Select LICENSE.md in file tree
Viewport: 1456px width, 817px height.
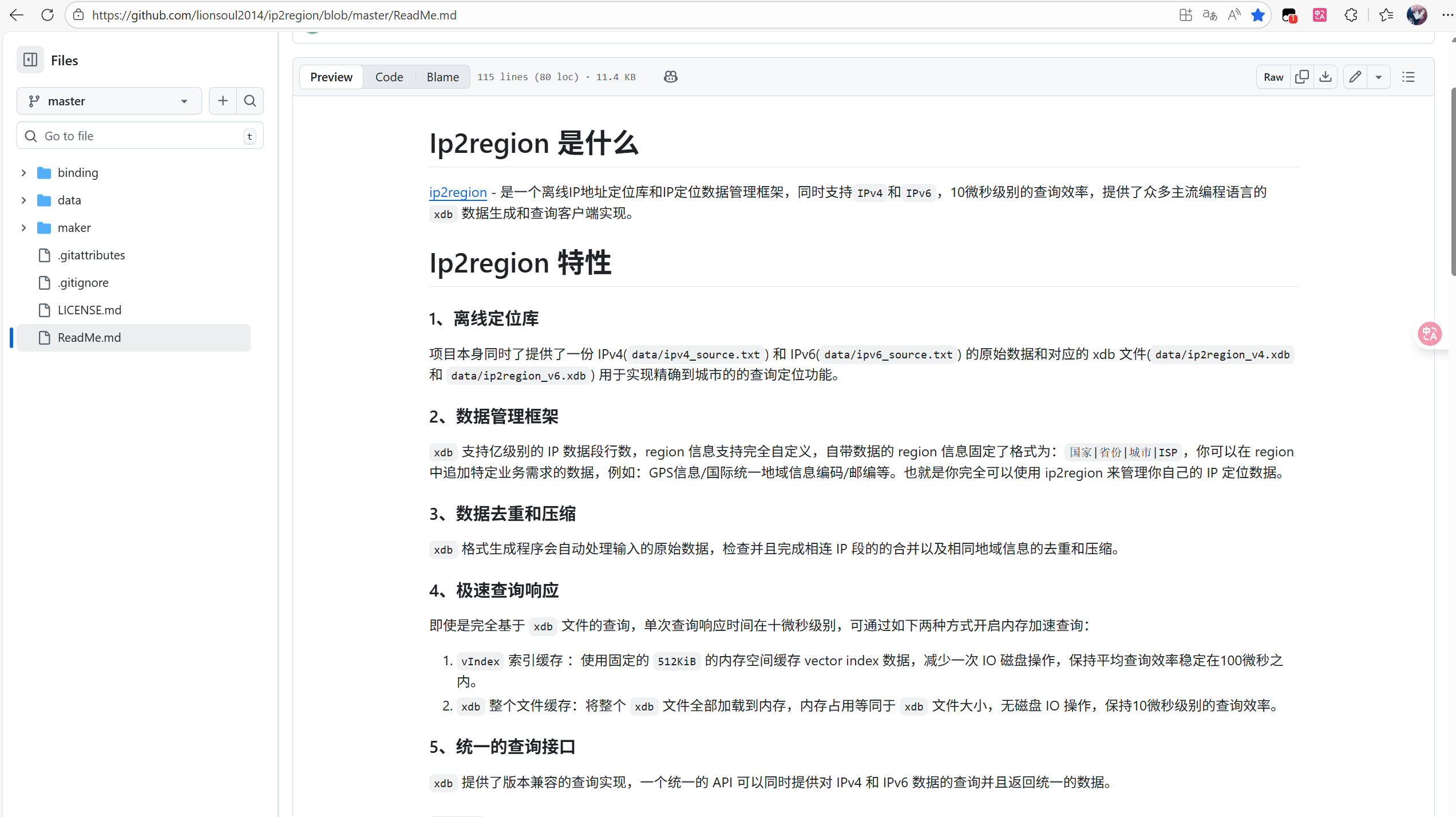[x=89, y=310]
